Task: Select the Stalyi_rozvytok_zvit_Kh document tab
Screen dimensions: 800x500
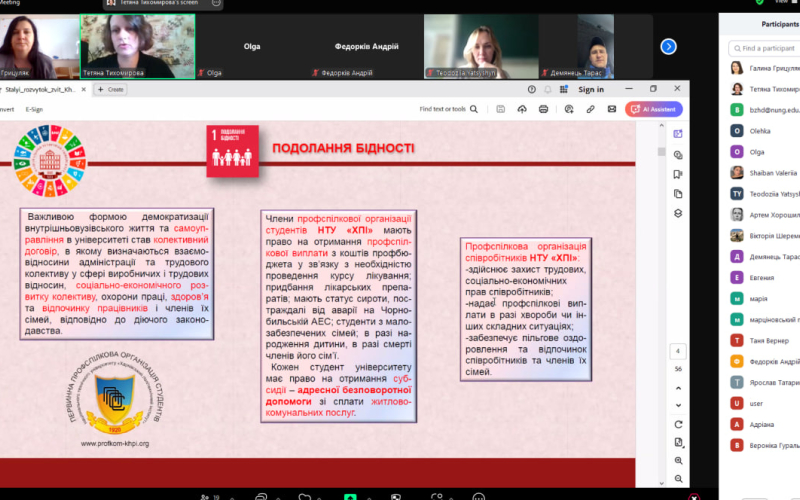Action: (x=40, y=89)
